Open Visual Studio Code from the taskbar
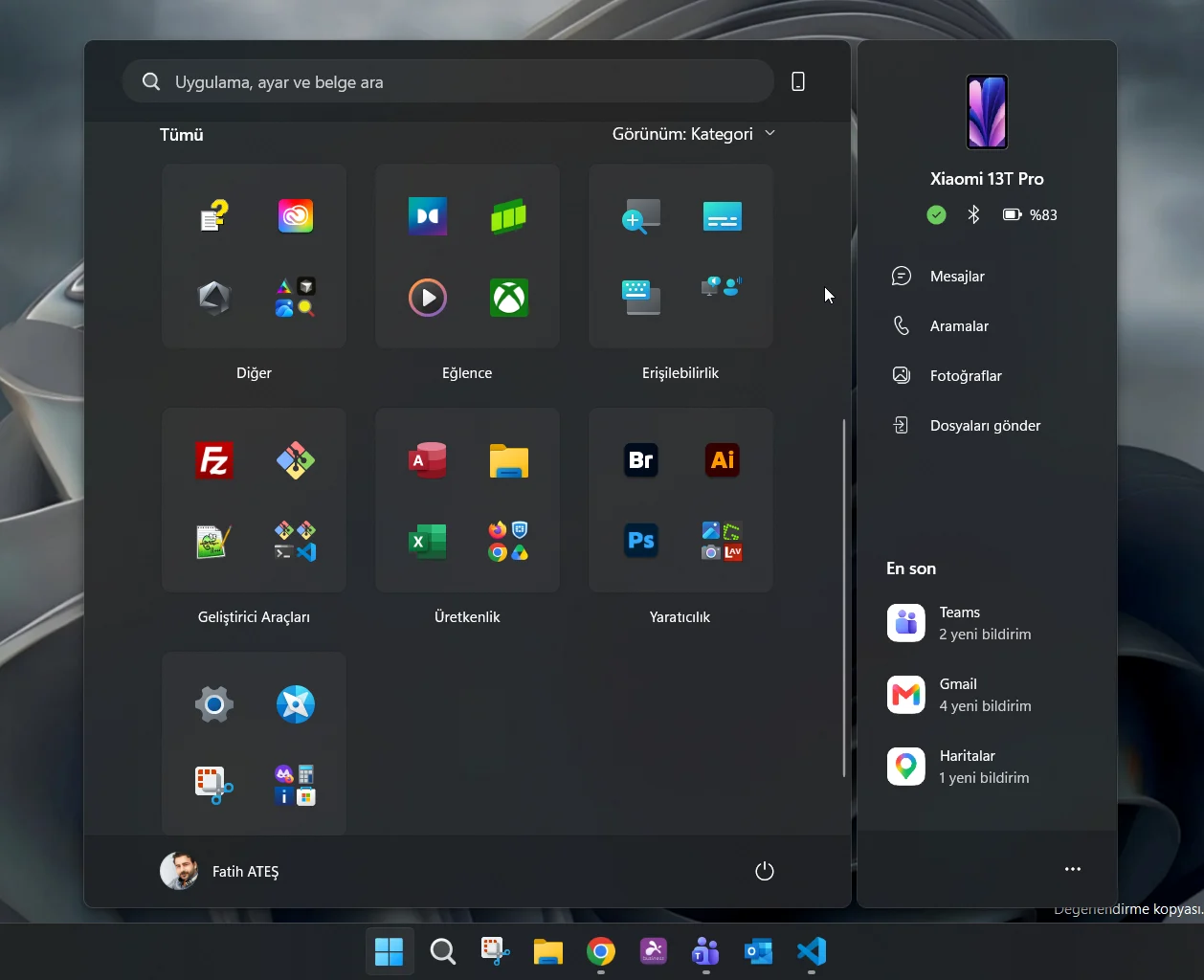The width and height of the screenshot is (1204, 980). (812, 951)
